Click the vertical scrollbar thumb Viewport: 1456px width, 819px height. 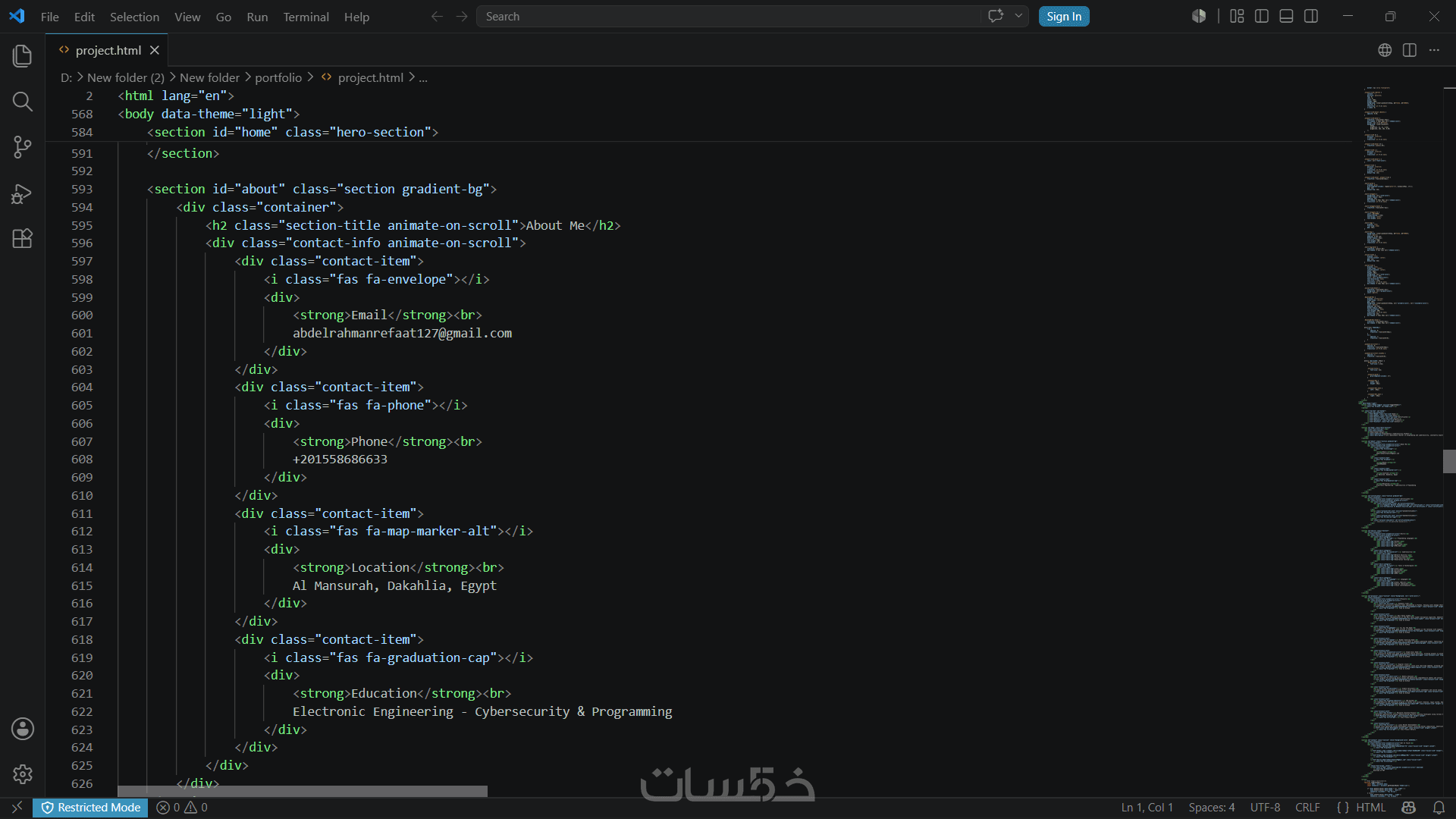coord(1449,461)
